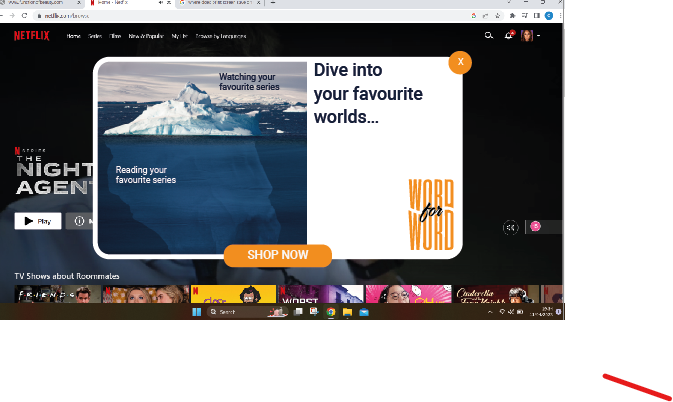Open Netflix search magnifier icon

[x=488, y=36]
